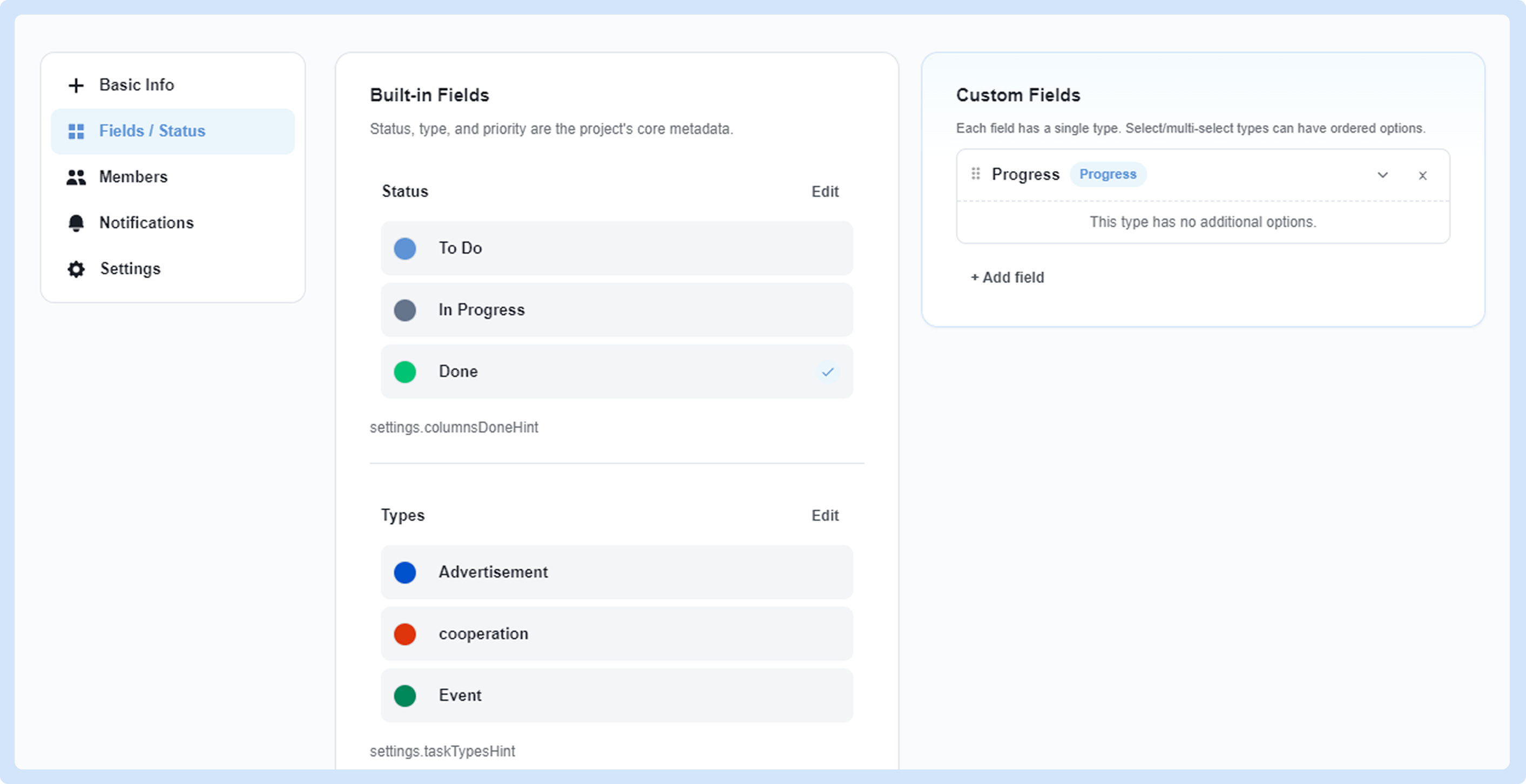This screenshot has height=784, width=1526.
Task: Edit the Status list
Action: tap(825, 192)
